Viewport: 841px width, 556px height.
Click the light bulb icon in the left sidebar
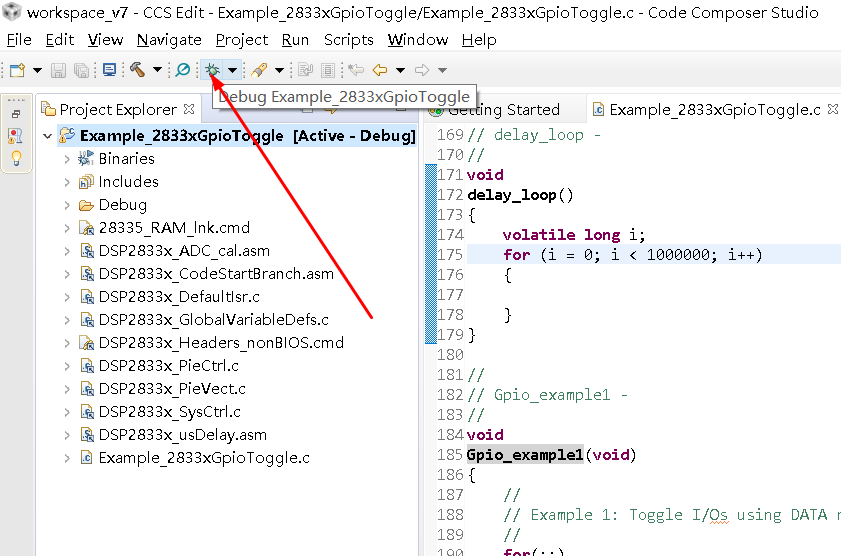[x=17, y=159]
